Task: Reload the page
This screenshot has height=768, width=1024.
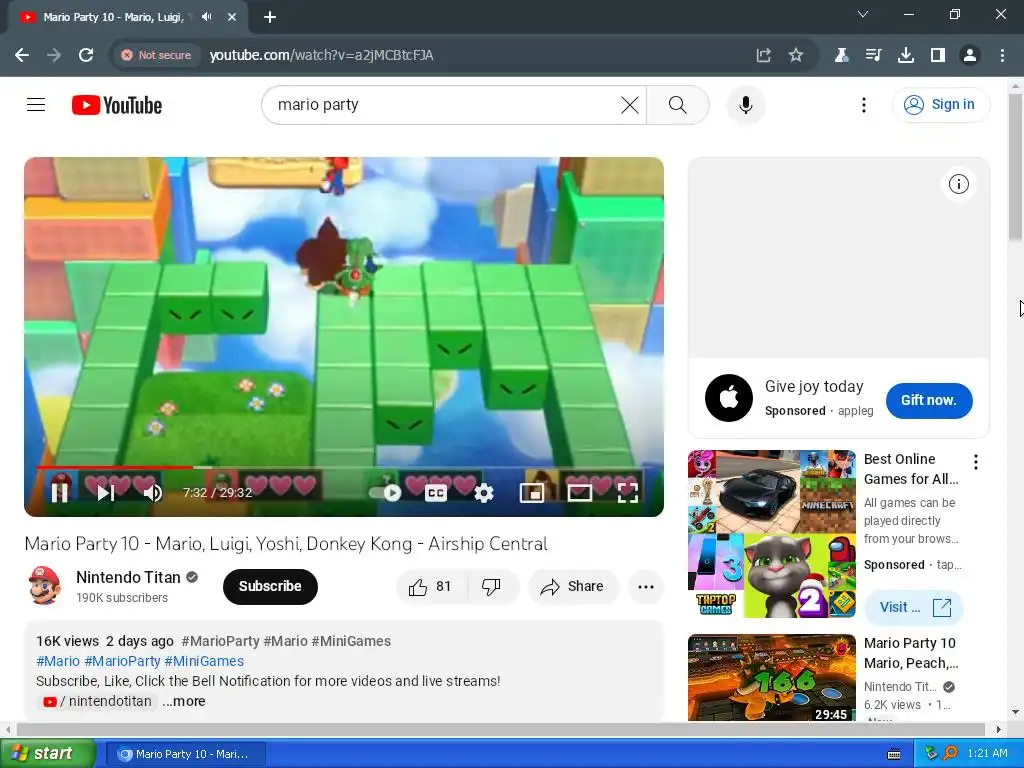Action: click(x=86, y=55)
